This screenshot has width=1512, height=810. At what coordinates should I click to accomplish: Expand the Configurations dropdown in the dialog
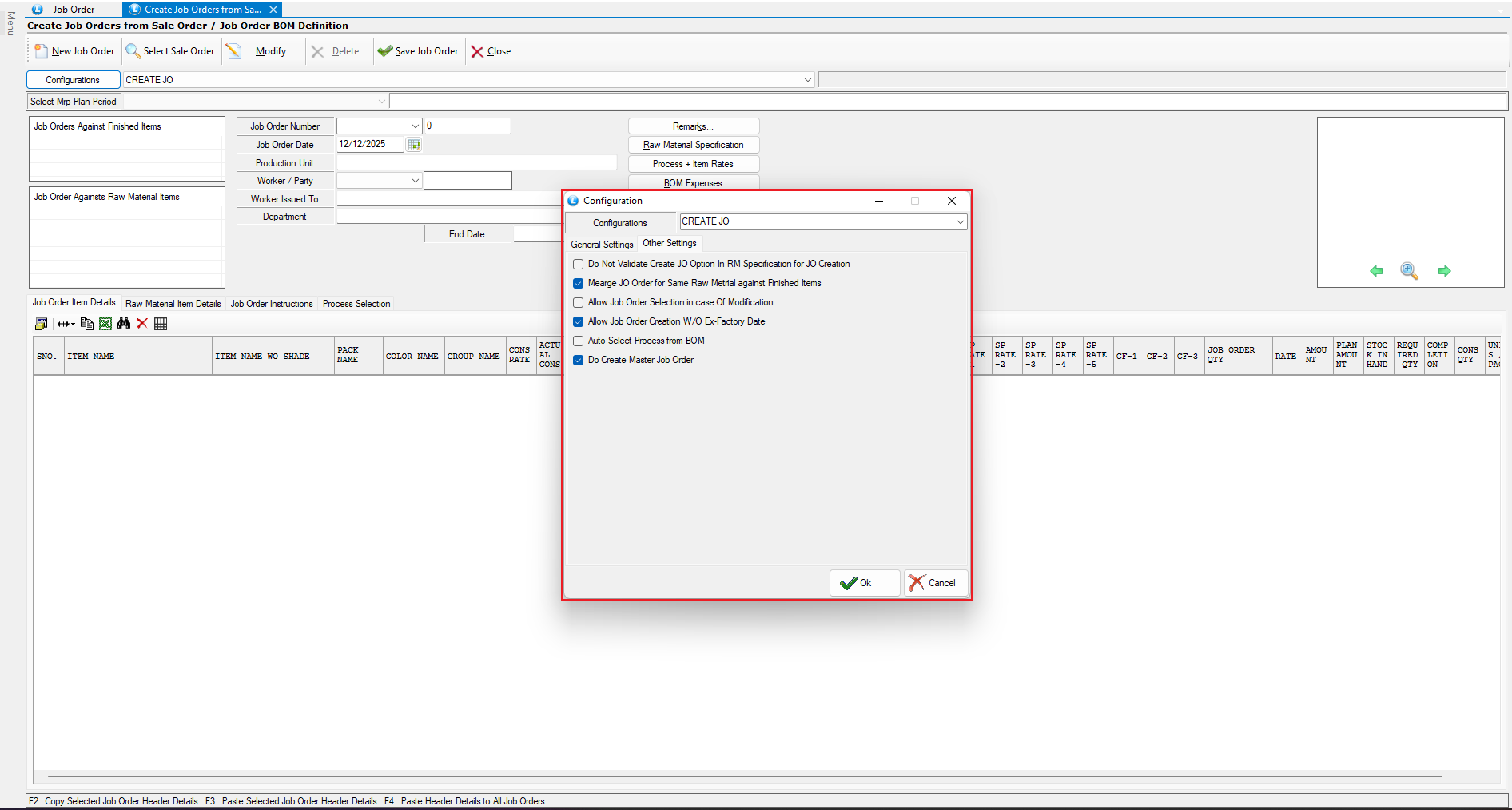[x=960, y=222]
